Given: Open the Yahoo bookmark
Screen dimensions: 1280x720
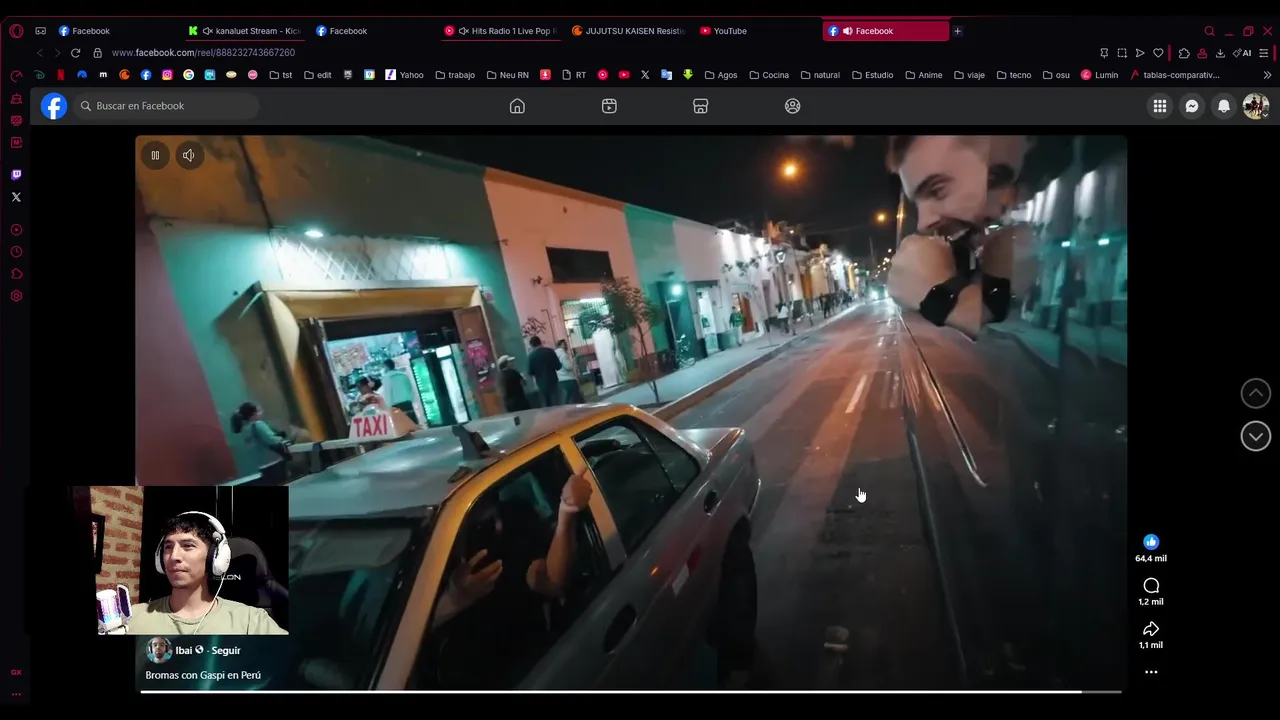Looking at the screenshot, I should pyautogui.click(x=404, y=75).
